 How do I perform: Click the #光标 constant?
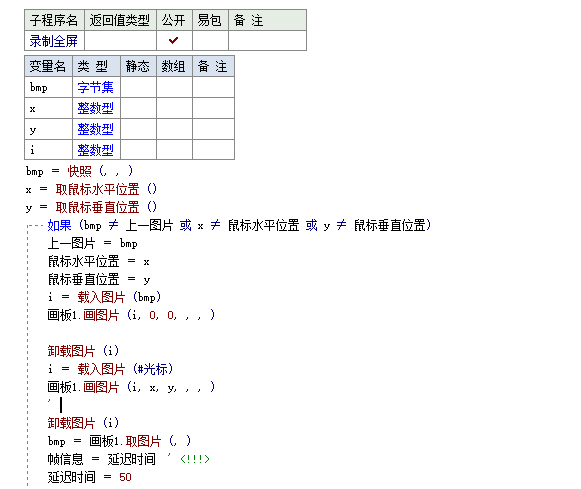coord(153,369)
